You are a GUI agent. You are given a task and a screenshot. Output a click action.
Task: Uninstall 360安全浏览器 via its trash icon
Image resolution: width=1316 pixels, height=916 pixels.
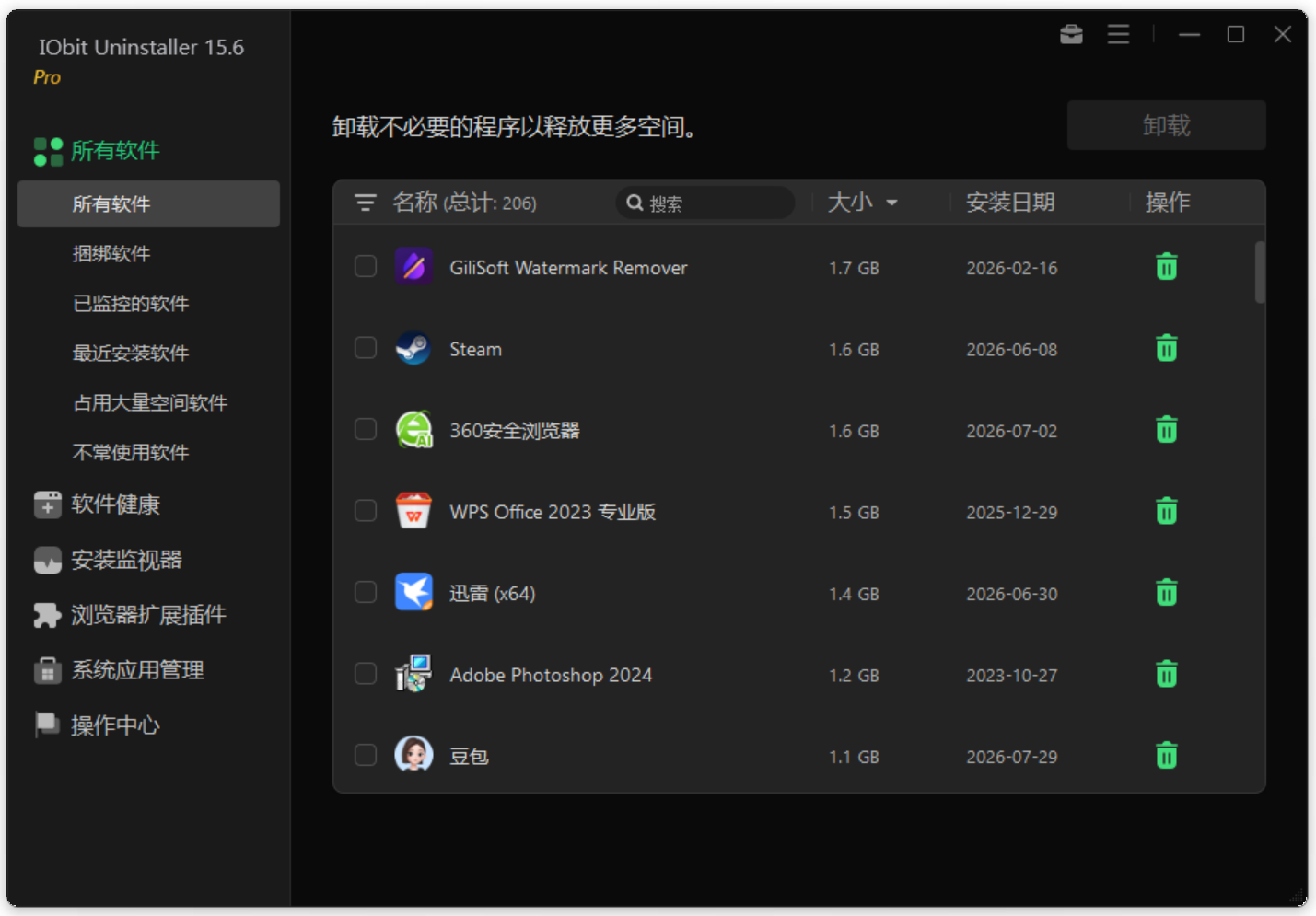pos(1166,430)
